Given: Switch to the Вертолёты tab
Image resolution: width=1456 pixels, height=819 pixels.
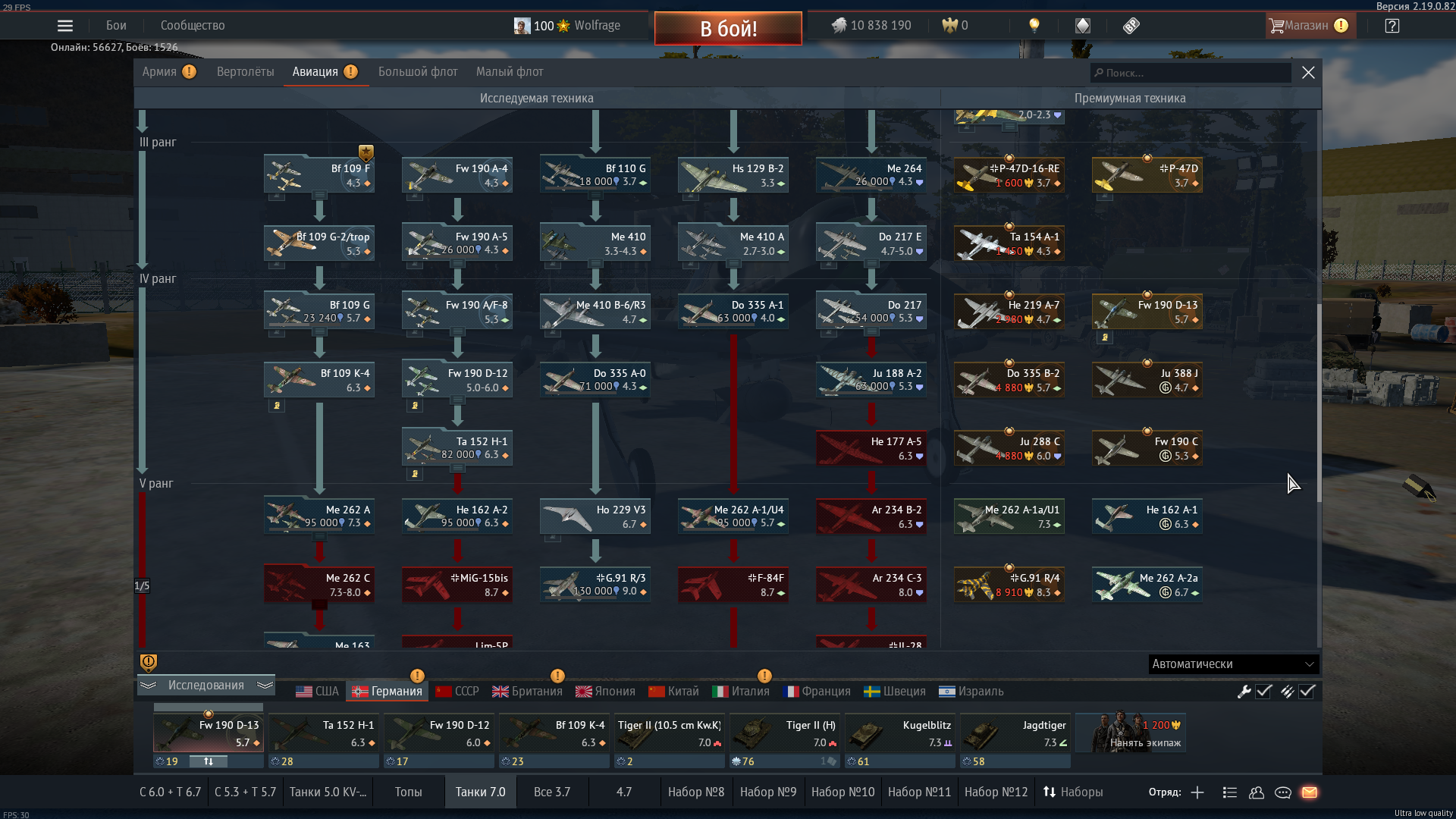Looking at the screenshot, I should (x=246, y=72).
